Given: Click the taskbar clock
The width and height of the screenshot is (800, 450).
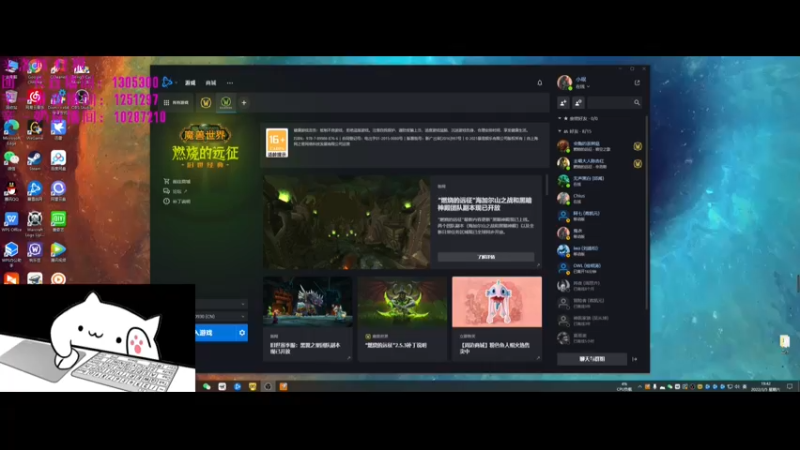Looking at the screenshot, I should pos(766,386).
